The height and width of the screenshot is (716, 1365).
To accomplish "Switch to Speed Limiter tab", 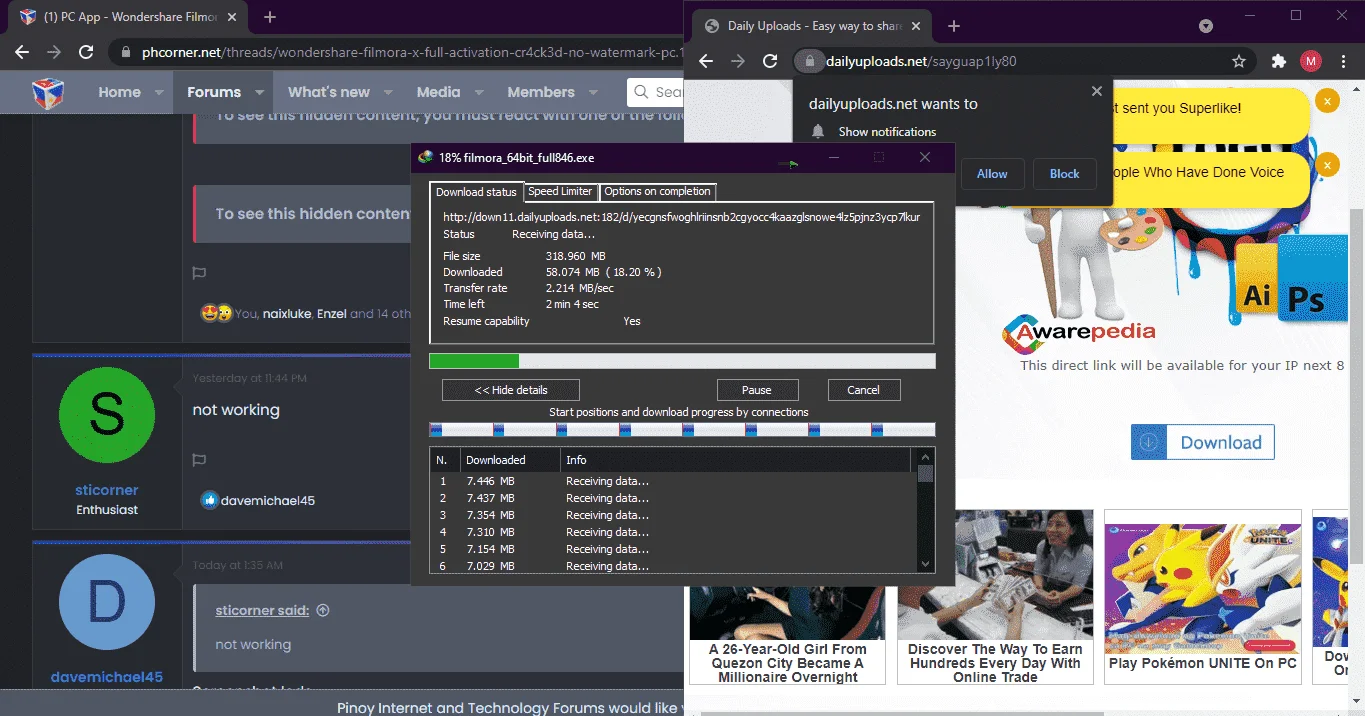I will pyautogui.click(x=560, y=191).
